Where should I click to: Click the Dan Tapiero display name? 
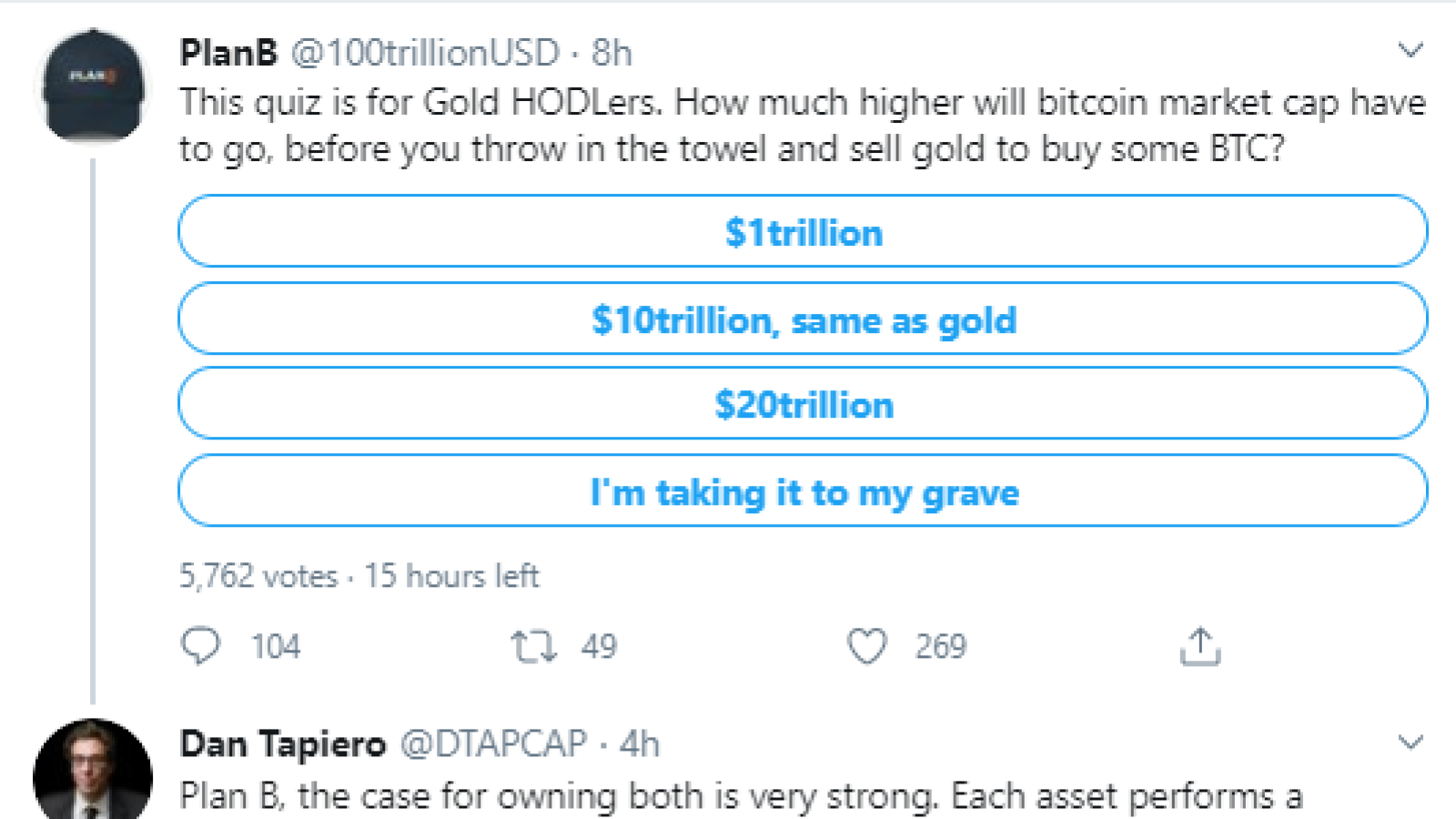click(x=283, y=744)
